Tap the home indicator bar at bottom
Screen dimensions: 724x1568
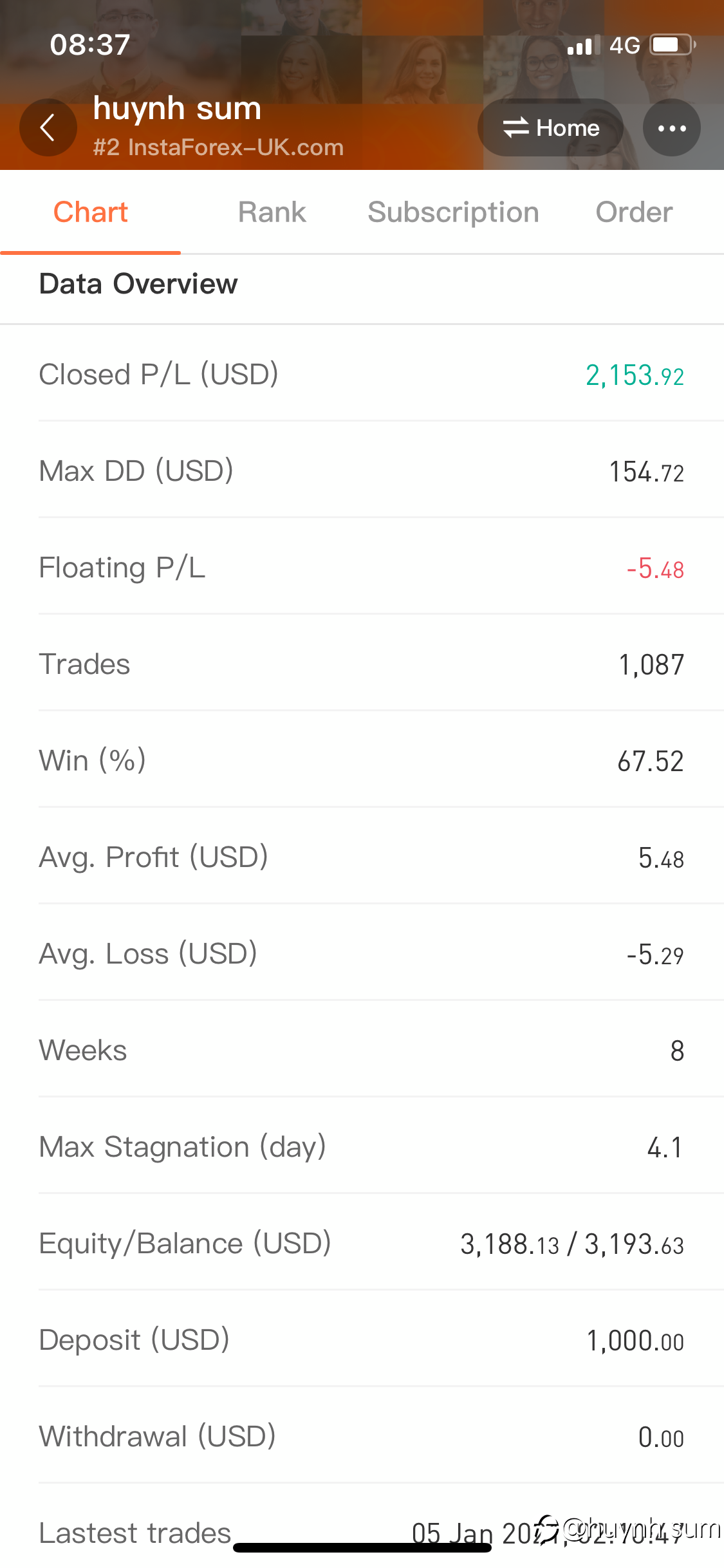pos(362,1547)
